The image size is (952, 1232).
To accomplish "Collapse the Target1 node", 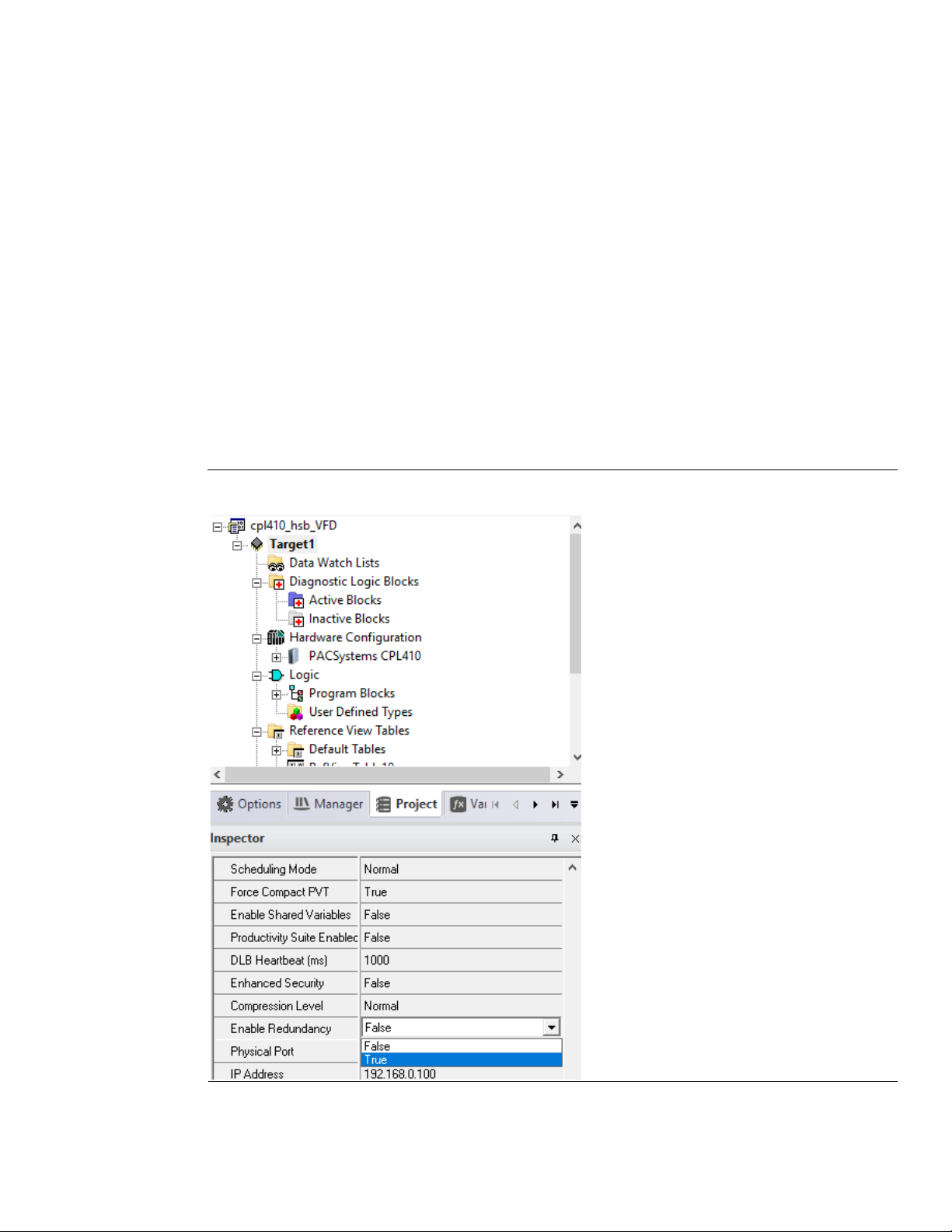I will (237, 546).
